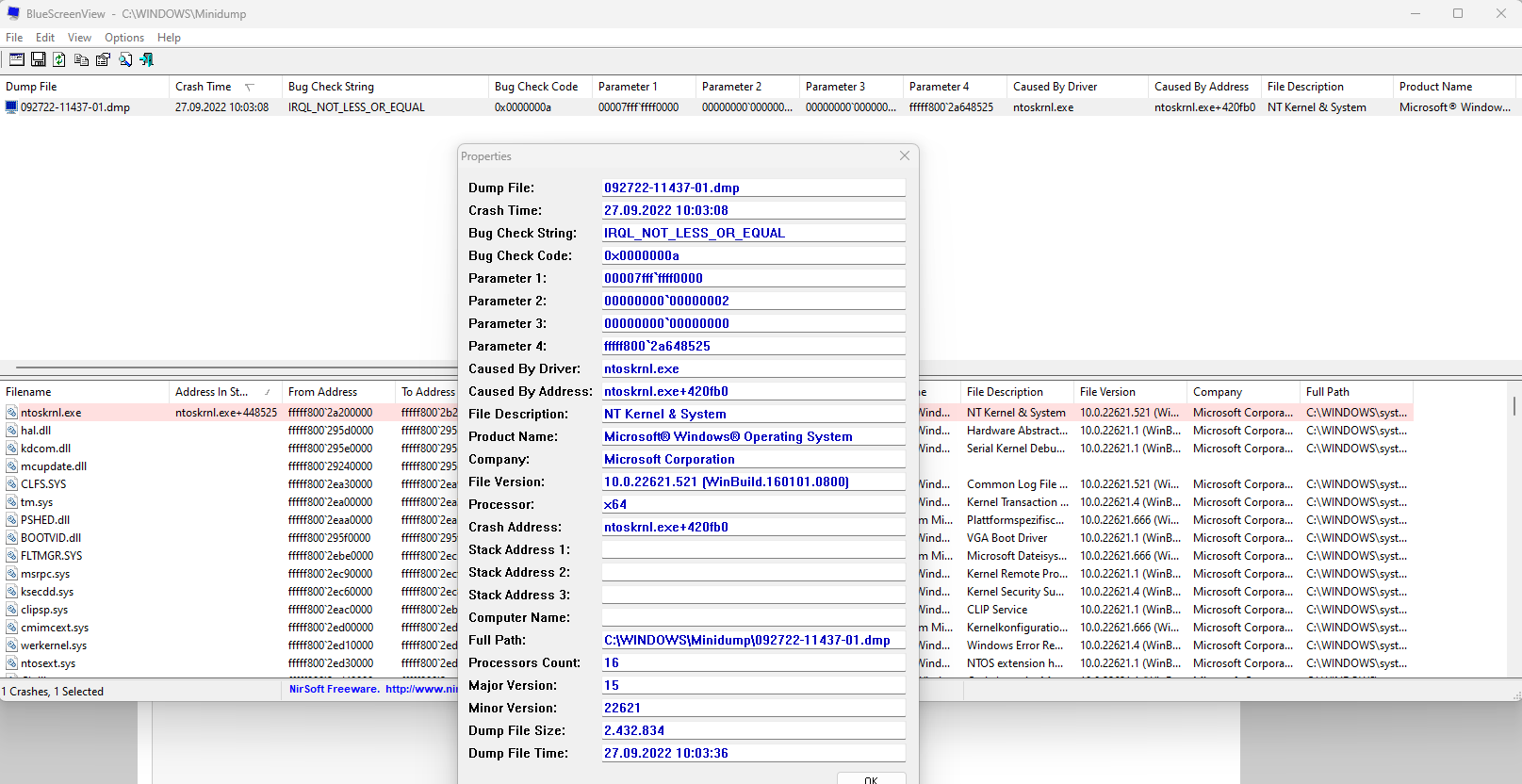The image size is (1522, 784).
Task: Click the Save Selected Items floppy icon
Action: click(39, 59)
